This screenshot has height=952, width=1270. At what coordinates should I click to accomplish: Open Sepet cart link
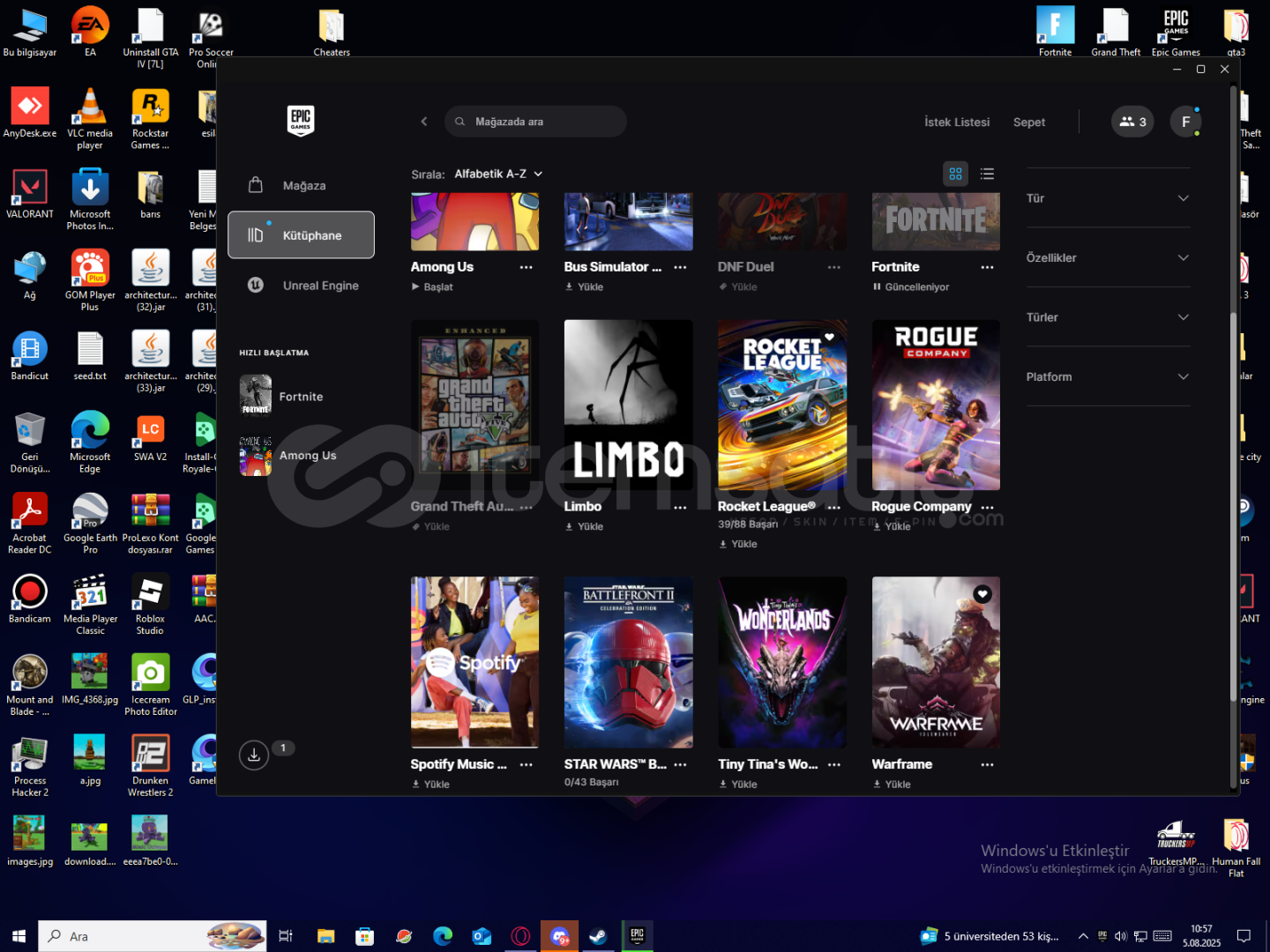pyautogui.click(x=1029, y=122)
